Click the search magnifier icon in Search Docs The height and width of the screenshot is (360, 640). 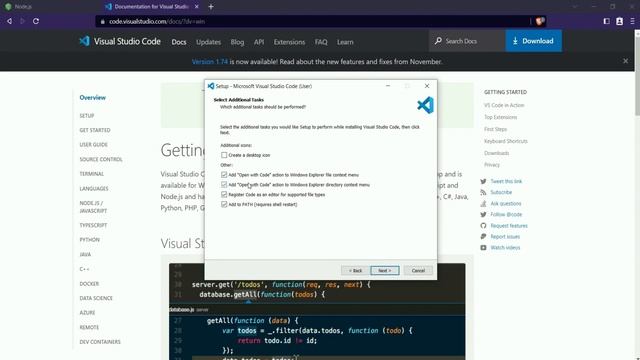pos(438,41)
